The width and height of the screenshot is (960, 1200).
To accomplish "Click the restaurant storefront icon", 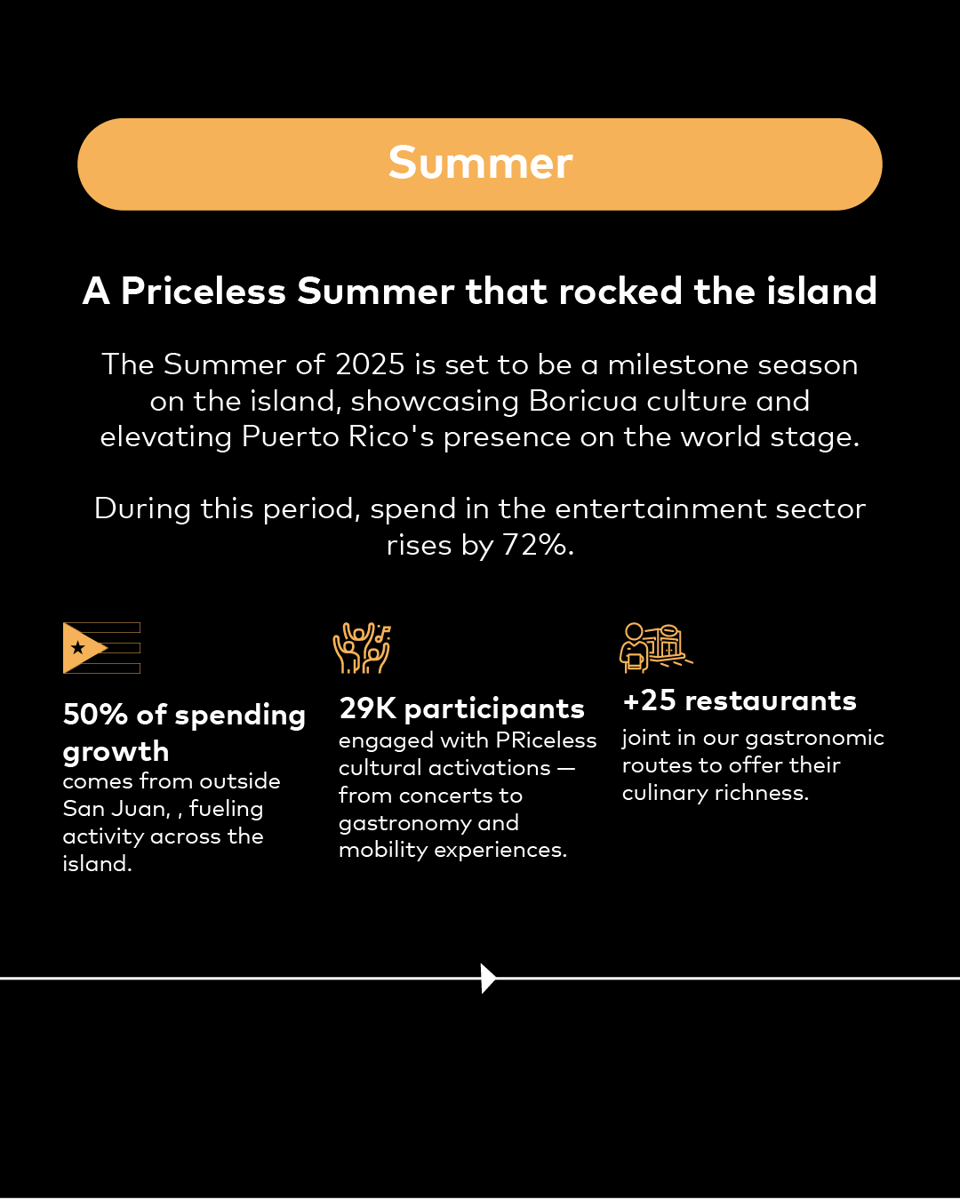I will click(655, 647).
